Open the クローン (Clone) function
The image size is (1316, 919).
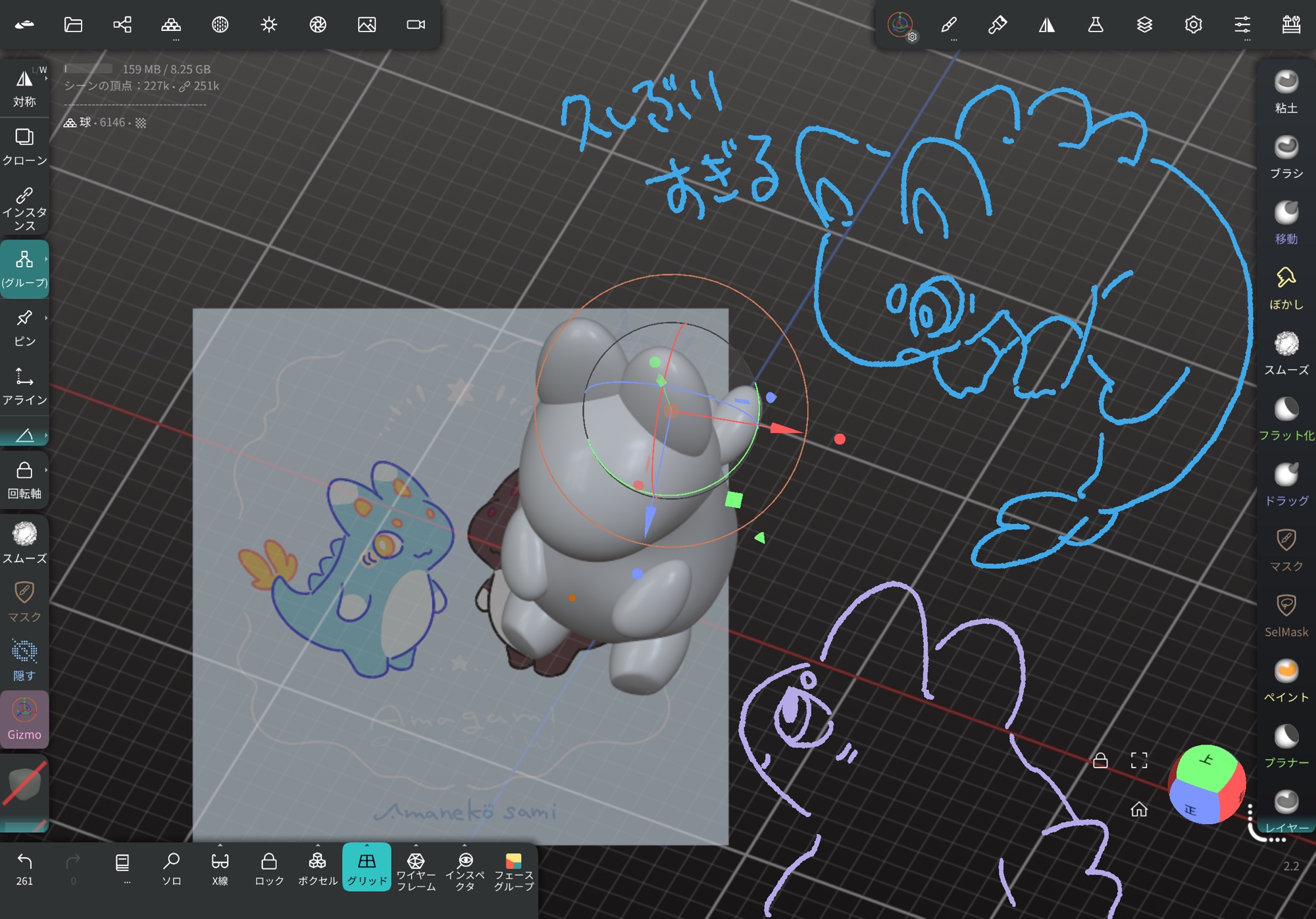pyautogui.click(x=24, y=146)
